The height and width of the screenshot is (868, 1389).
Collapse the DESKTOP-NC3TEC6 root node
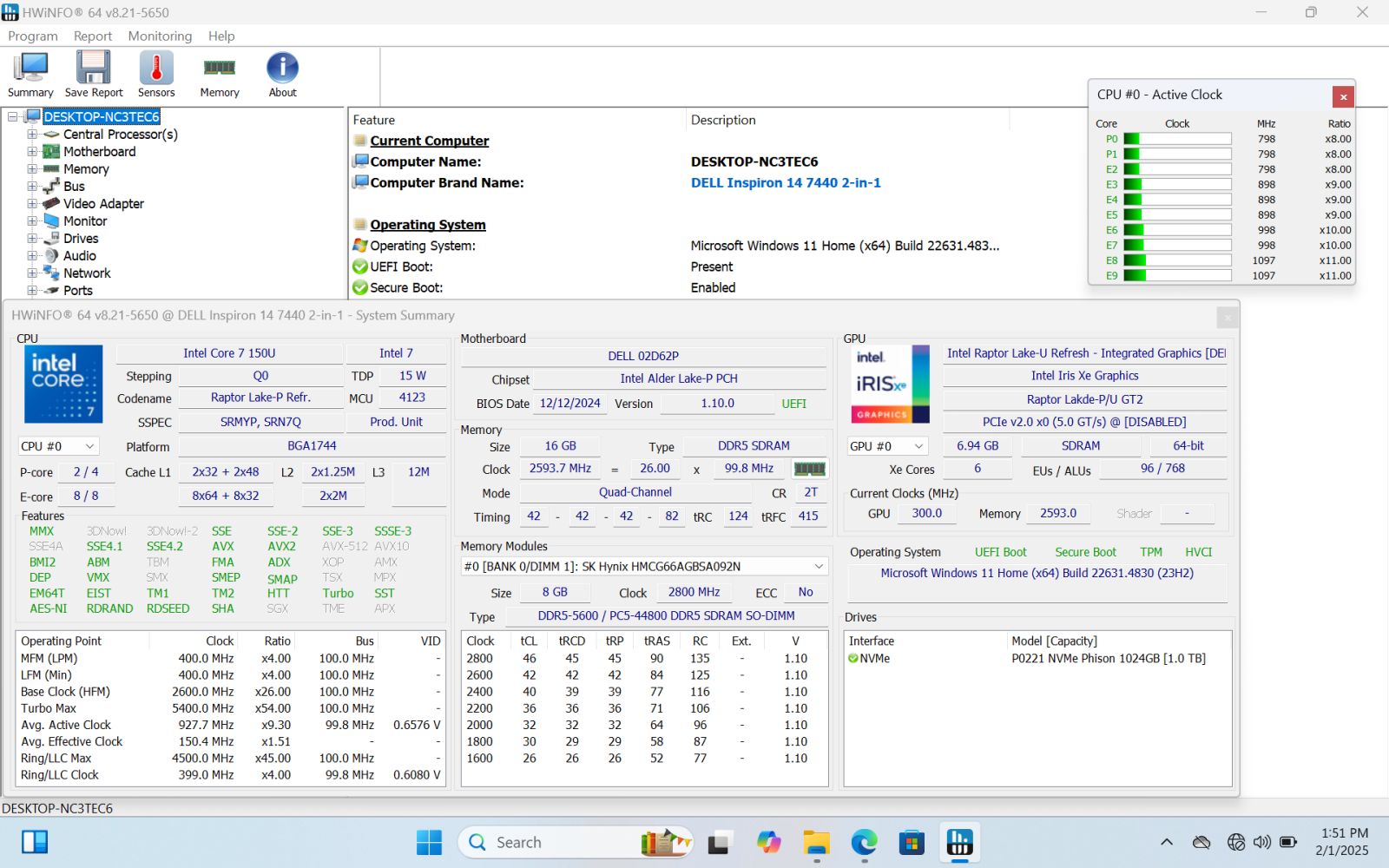(x=13, y=117)
